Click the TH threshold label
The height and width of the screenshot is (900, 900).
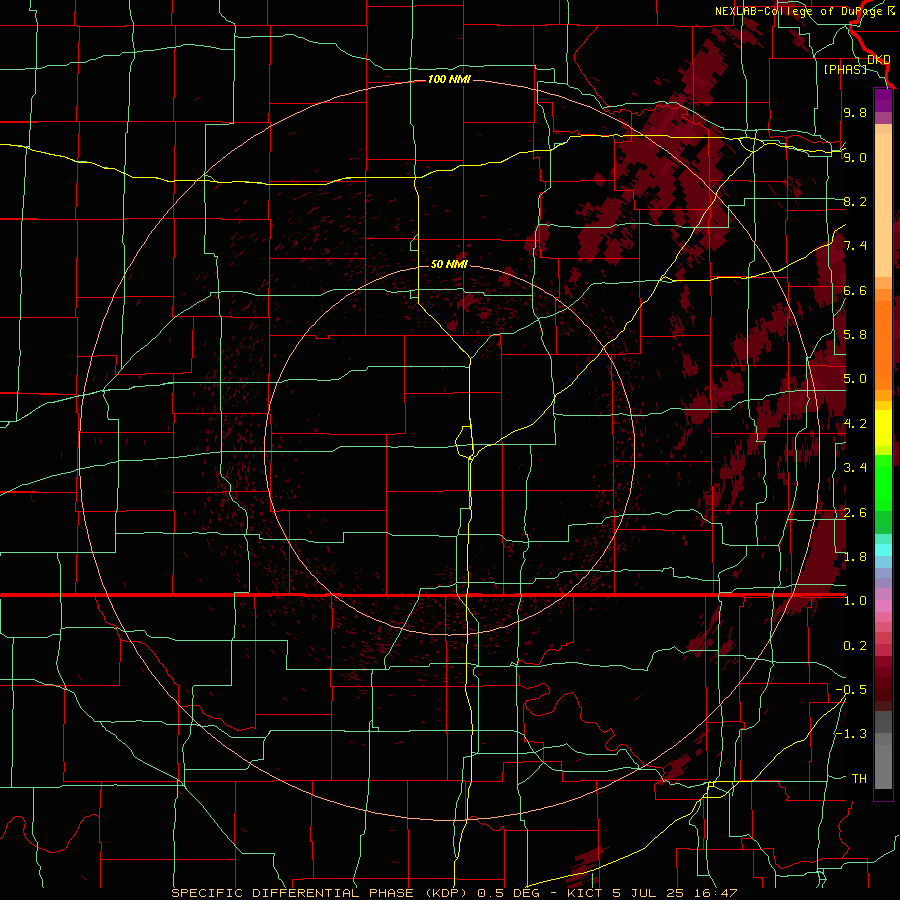tap(859, 779)
